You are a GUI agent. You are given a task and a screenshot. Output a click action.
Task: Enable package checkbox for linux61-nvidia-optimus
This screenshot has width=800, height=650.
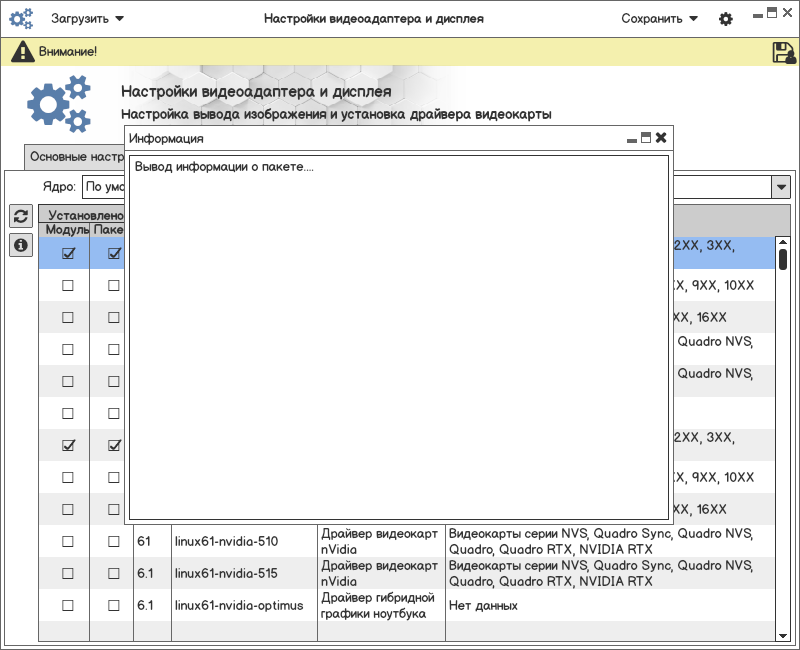(x=114, y=605)
